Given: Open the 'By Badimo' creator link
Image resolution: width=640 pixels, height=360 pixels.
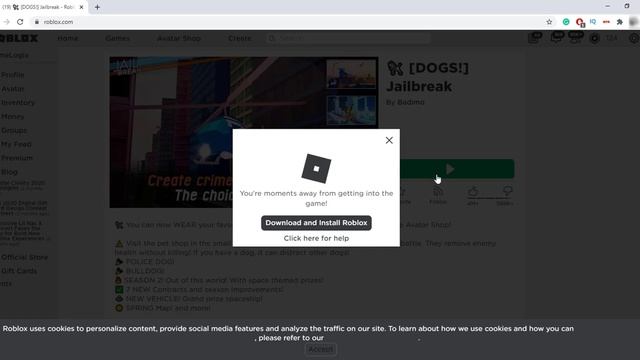Looking at the screenshot, I should pos(405,102).
